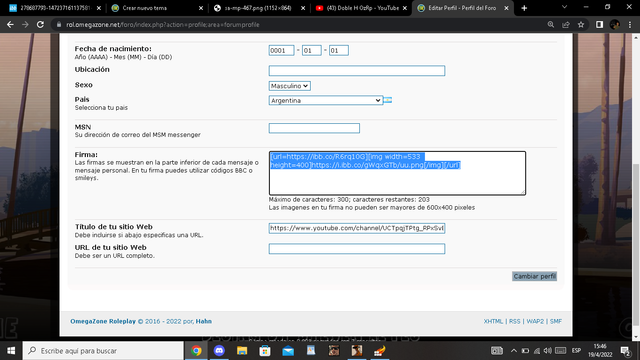Open Microsoft Store from the taskbar
This screenshot has width=640, height=360.
(x=265, y=351)
